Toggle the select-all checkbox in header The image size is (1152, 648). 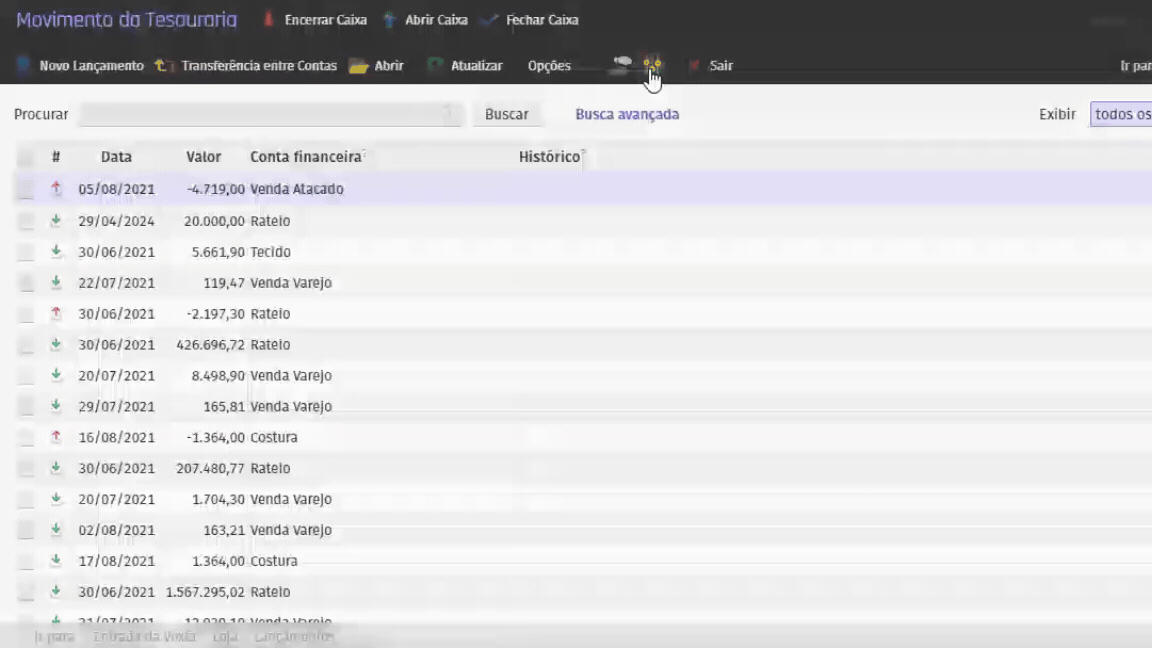click(26, 157)
